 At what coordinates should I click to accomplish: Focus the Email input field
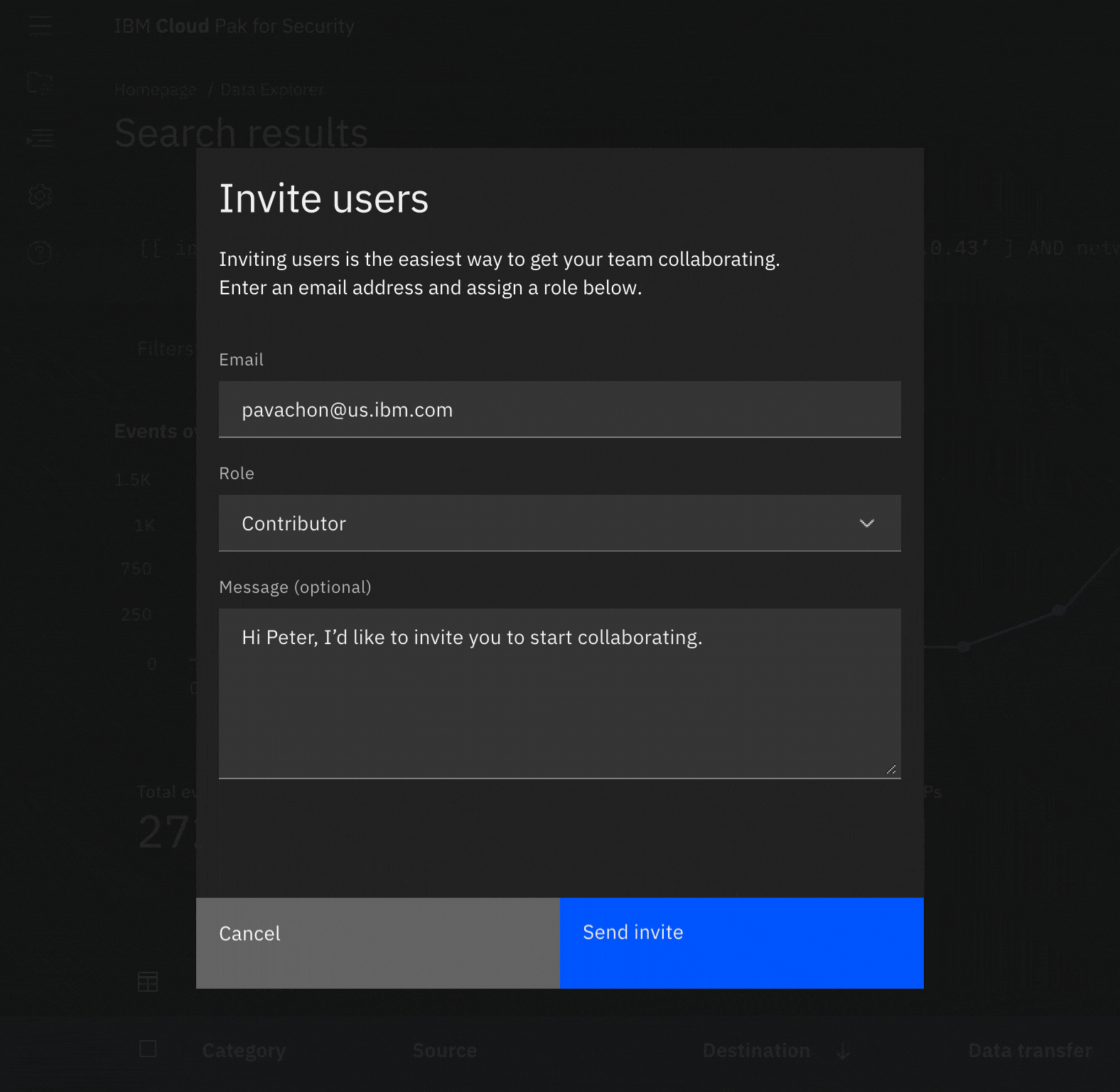(x=559, y=409)
